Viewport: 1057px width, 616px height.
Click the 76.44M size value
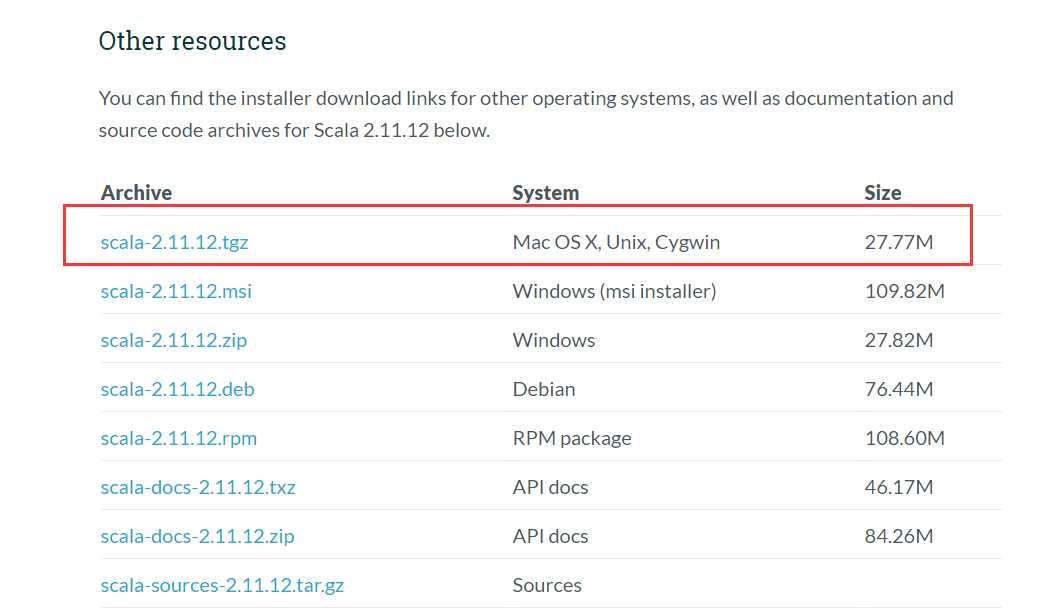899,390
